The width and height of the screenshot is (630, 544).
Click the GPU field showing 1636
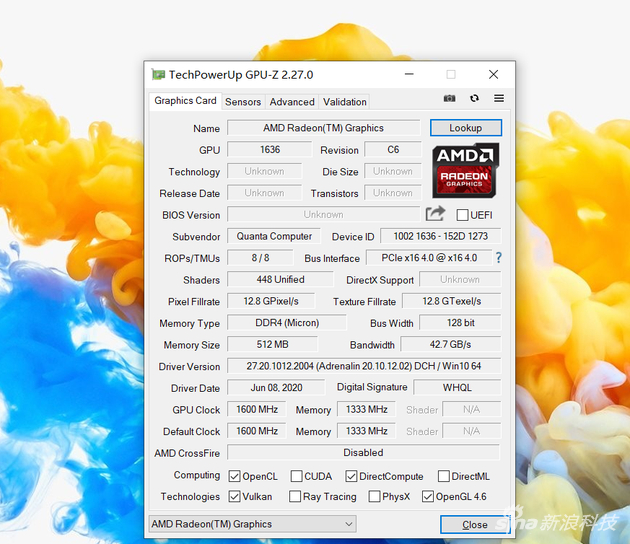(x=270, y=149)
